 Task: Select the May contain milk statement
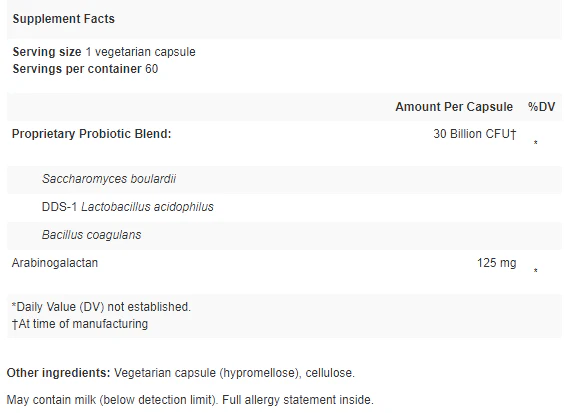112,400
